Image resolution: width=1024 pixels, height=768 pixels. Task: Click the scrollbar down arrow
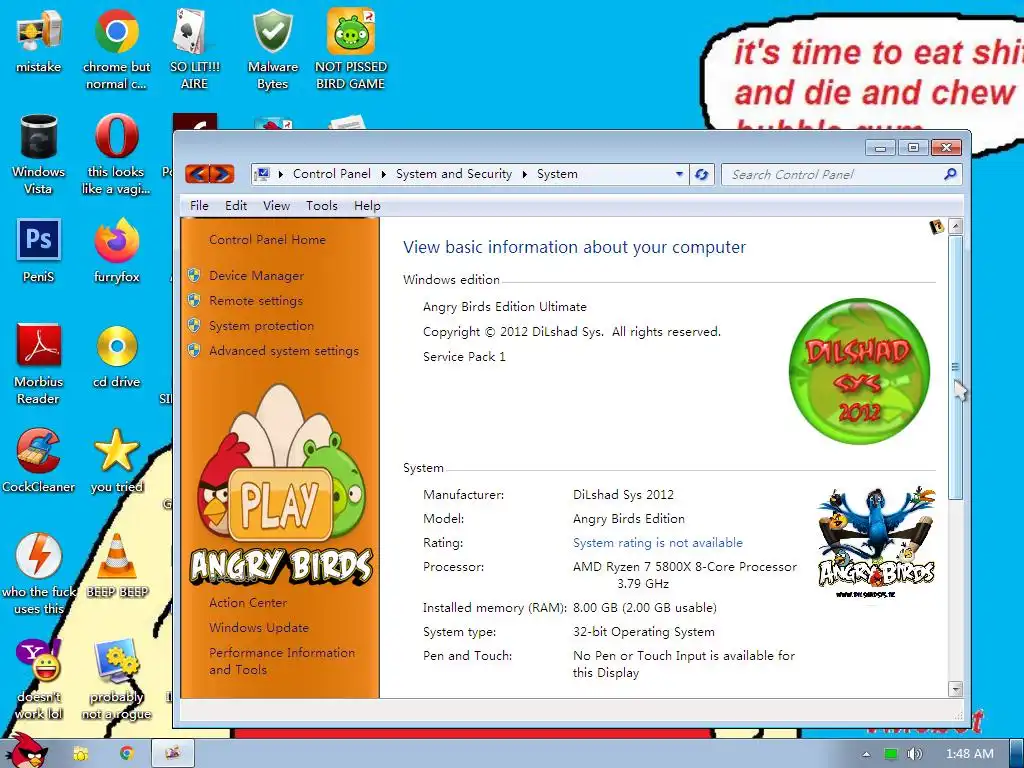coord(955,689)
